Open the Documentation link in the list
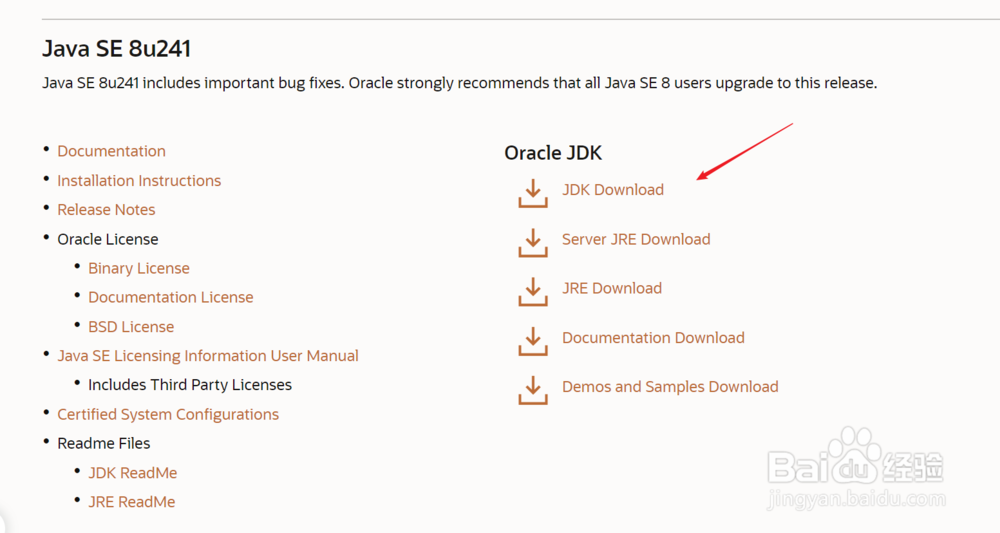This screenshot has height=533, width=1000. [111, 151]
